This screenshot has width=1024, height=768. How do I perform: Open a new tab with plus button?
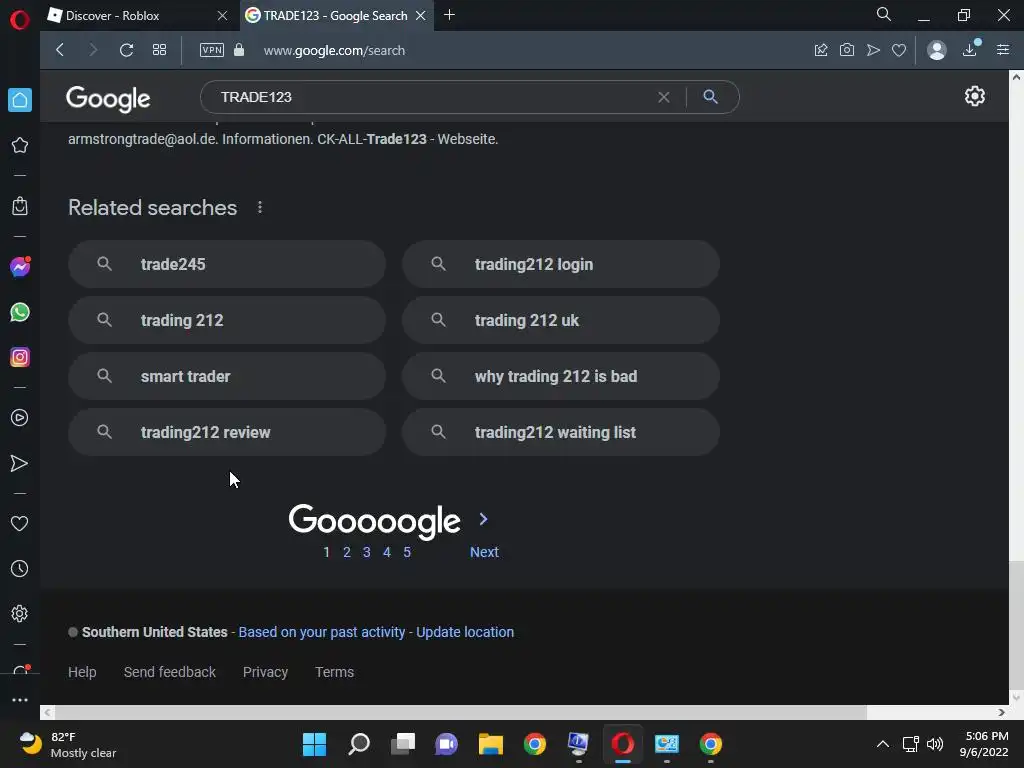click(449, 15)
